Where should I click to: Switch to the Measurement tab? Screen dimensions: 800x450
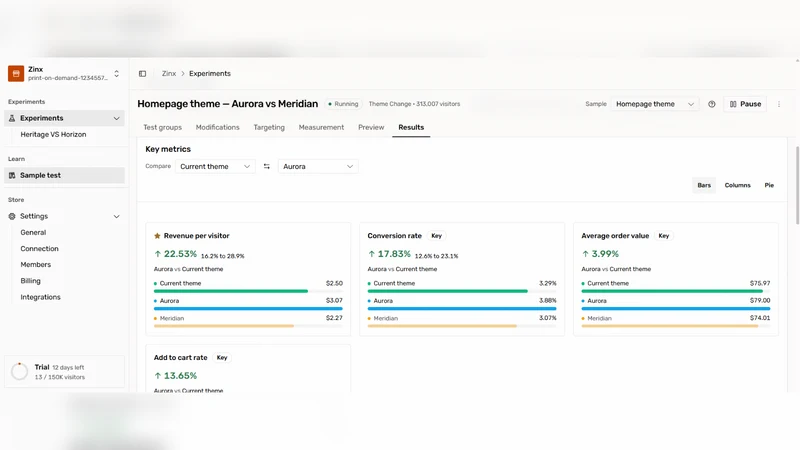tap(321, 128)
